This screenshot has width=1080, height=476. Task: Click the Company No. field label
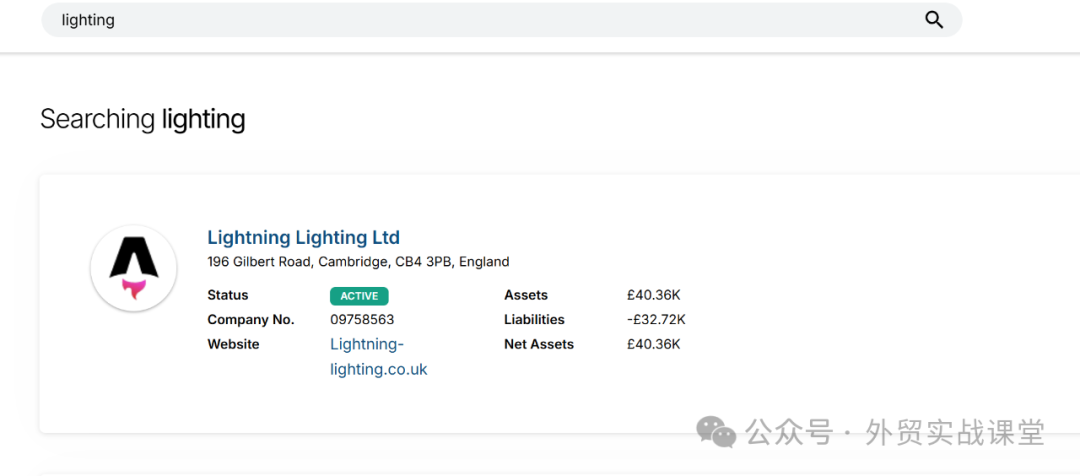[x=250, y=320]
